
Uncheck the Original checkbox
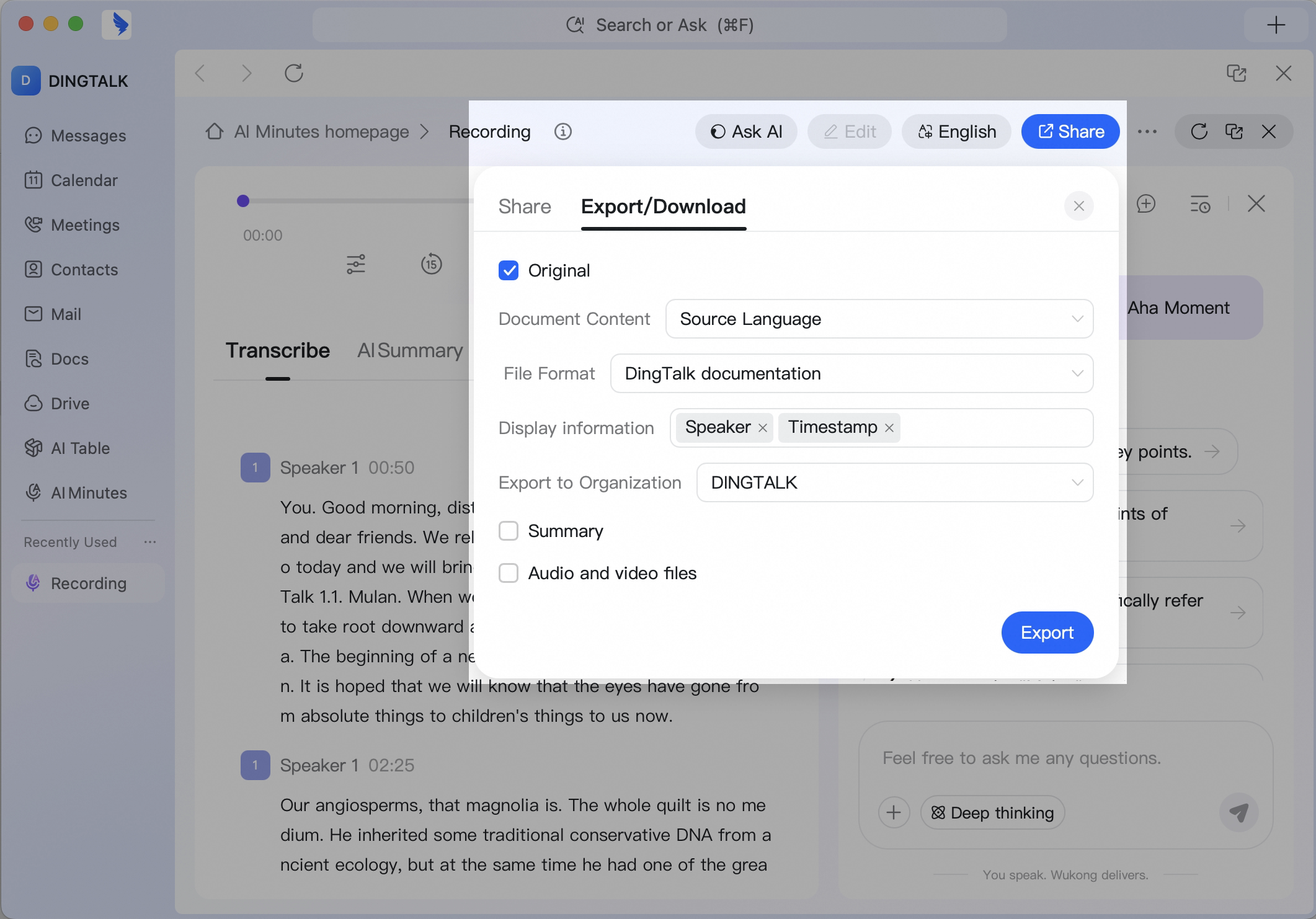tap(509, 270)
